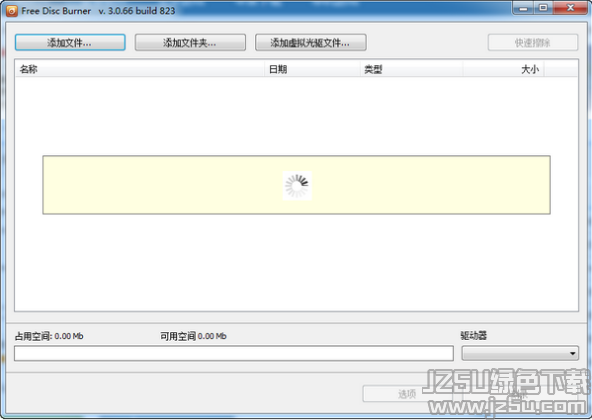Image resolution: width=592 pixels, height=420 pixels.
Task: Sort list by 日期 column header
Action: (313, 69)
